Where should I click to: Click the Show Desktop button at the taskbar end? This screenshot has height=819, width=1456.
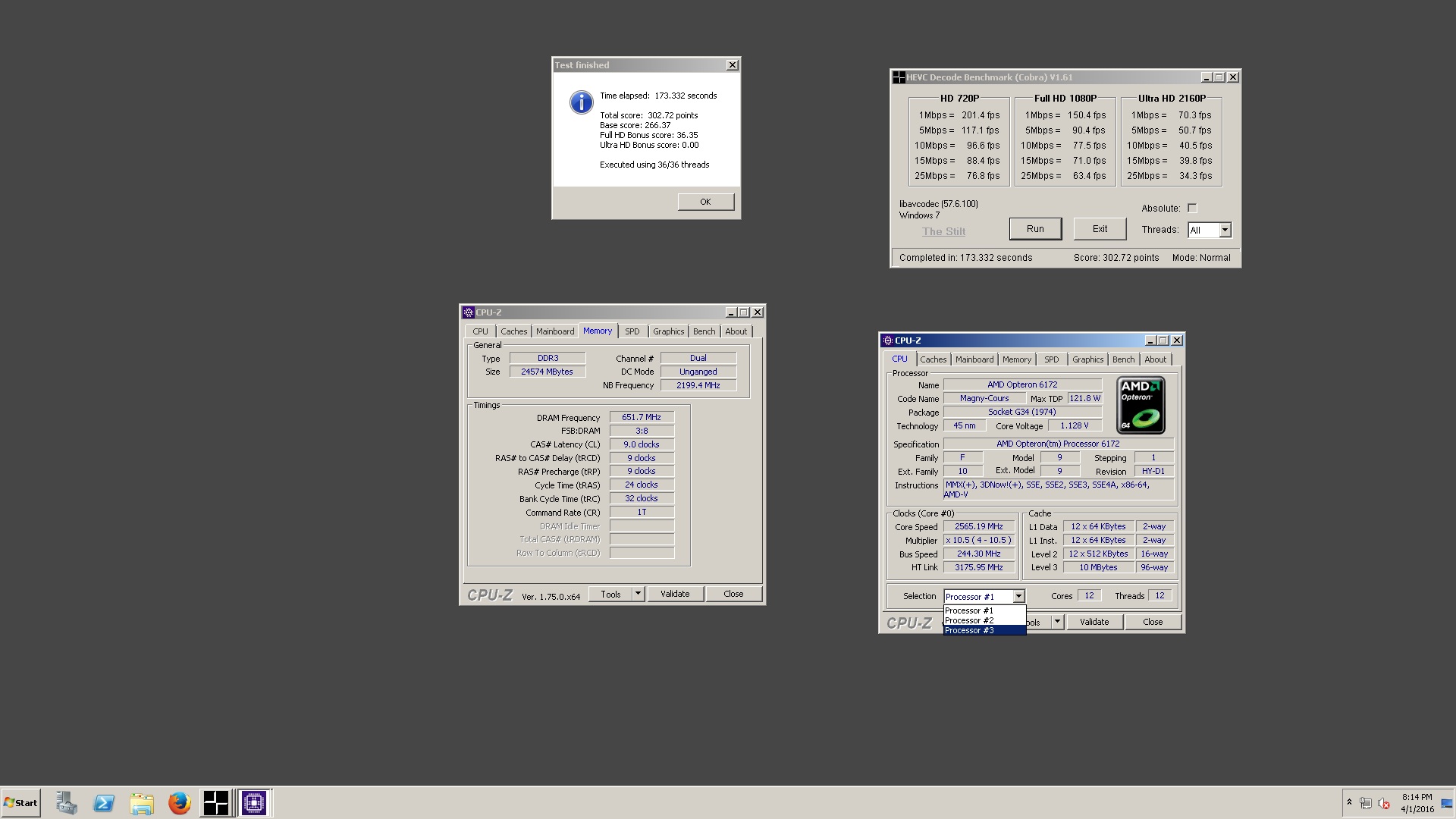[x=1447, y=803]
